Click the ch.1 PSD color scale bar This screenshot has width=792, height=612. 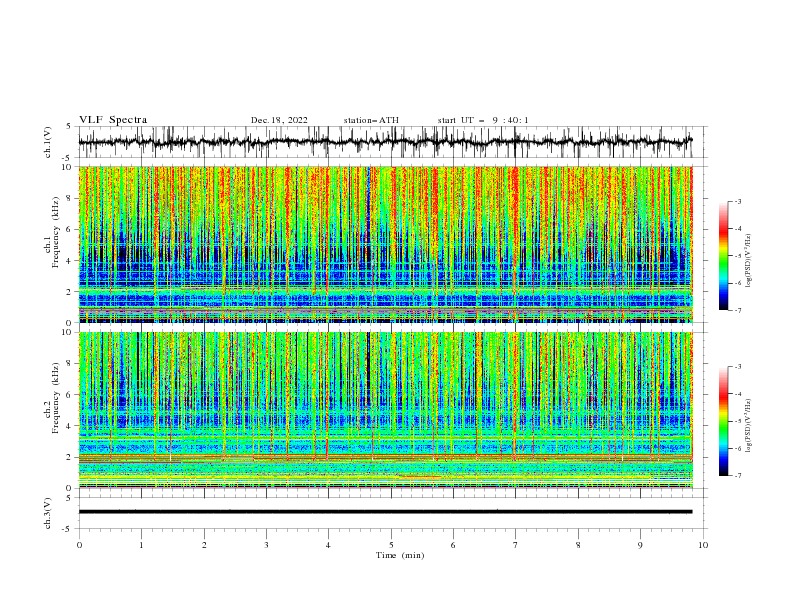723,256
